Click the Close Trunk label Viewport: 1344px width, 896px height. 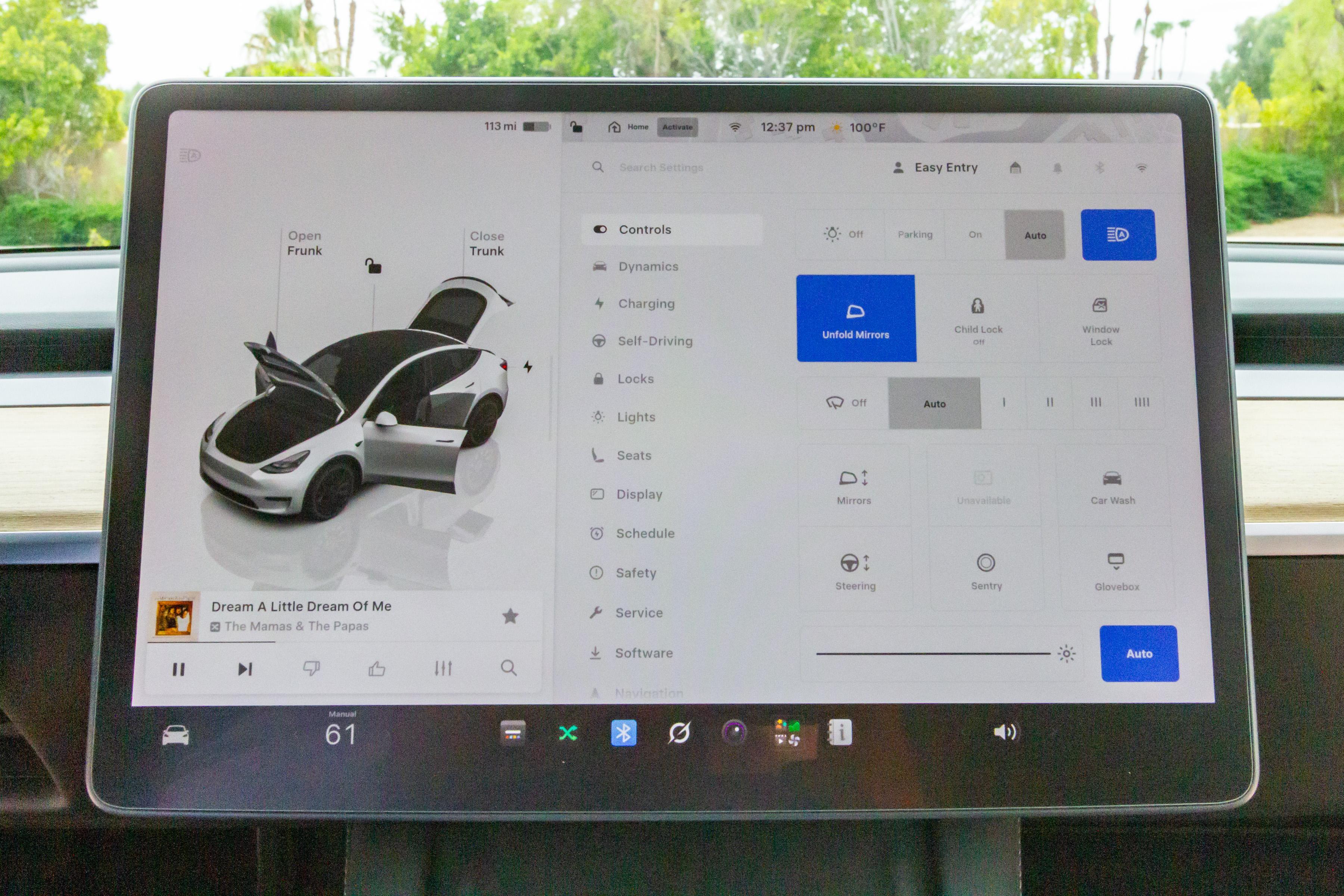tap(487, 243)
